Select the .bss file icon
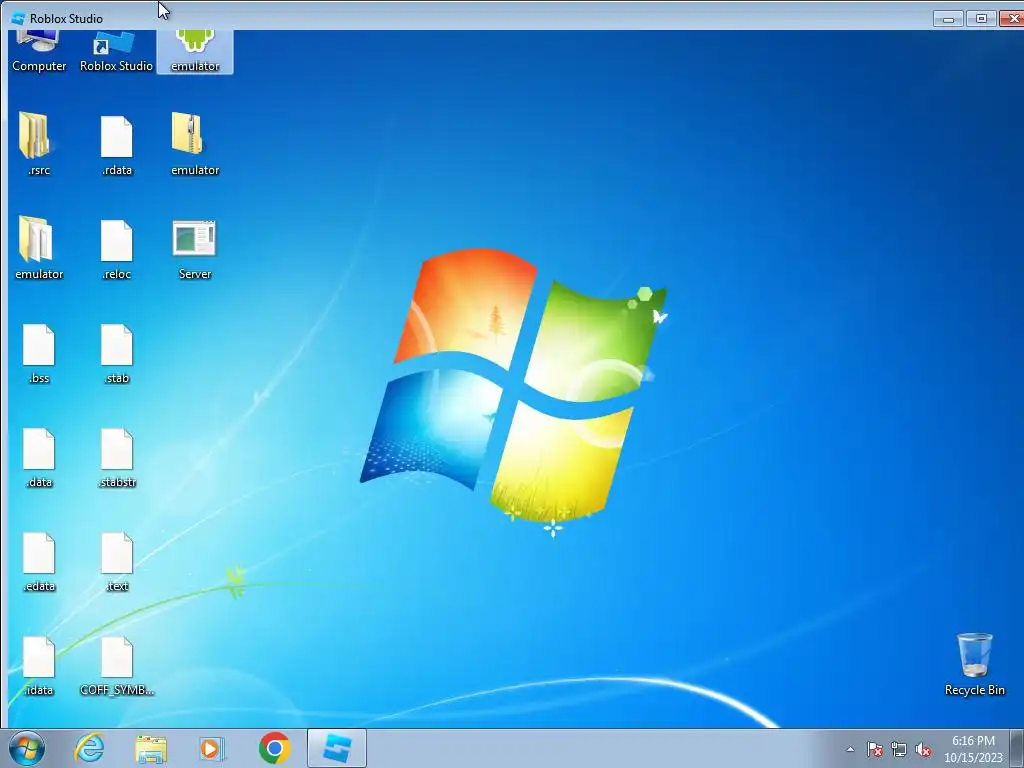1024x768 pixels. point(39,353)
